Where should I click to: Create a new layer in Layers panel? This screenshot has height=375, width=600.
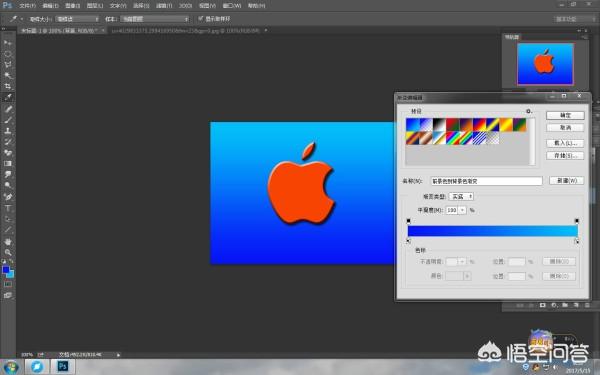point(576,305)
